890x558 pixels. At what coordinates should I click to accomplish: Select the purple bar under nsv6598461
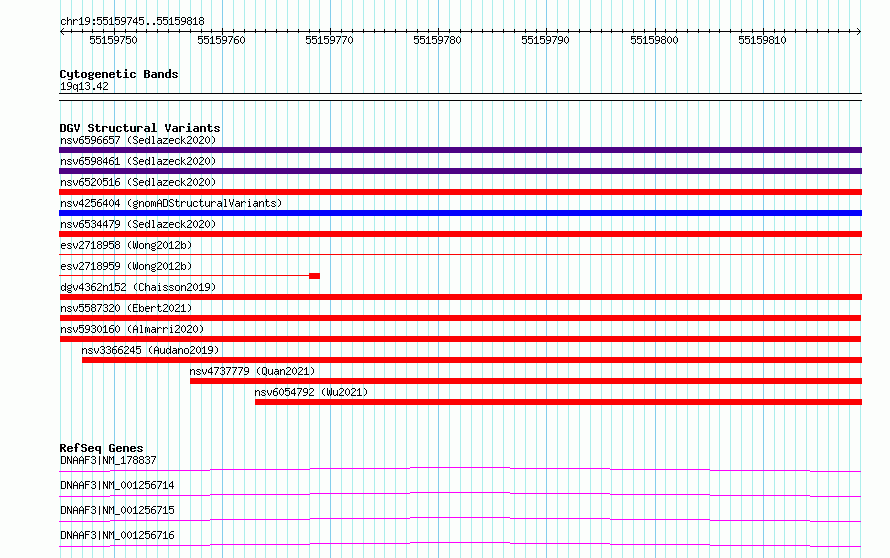click(x=460, y=171)
